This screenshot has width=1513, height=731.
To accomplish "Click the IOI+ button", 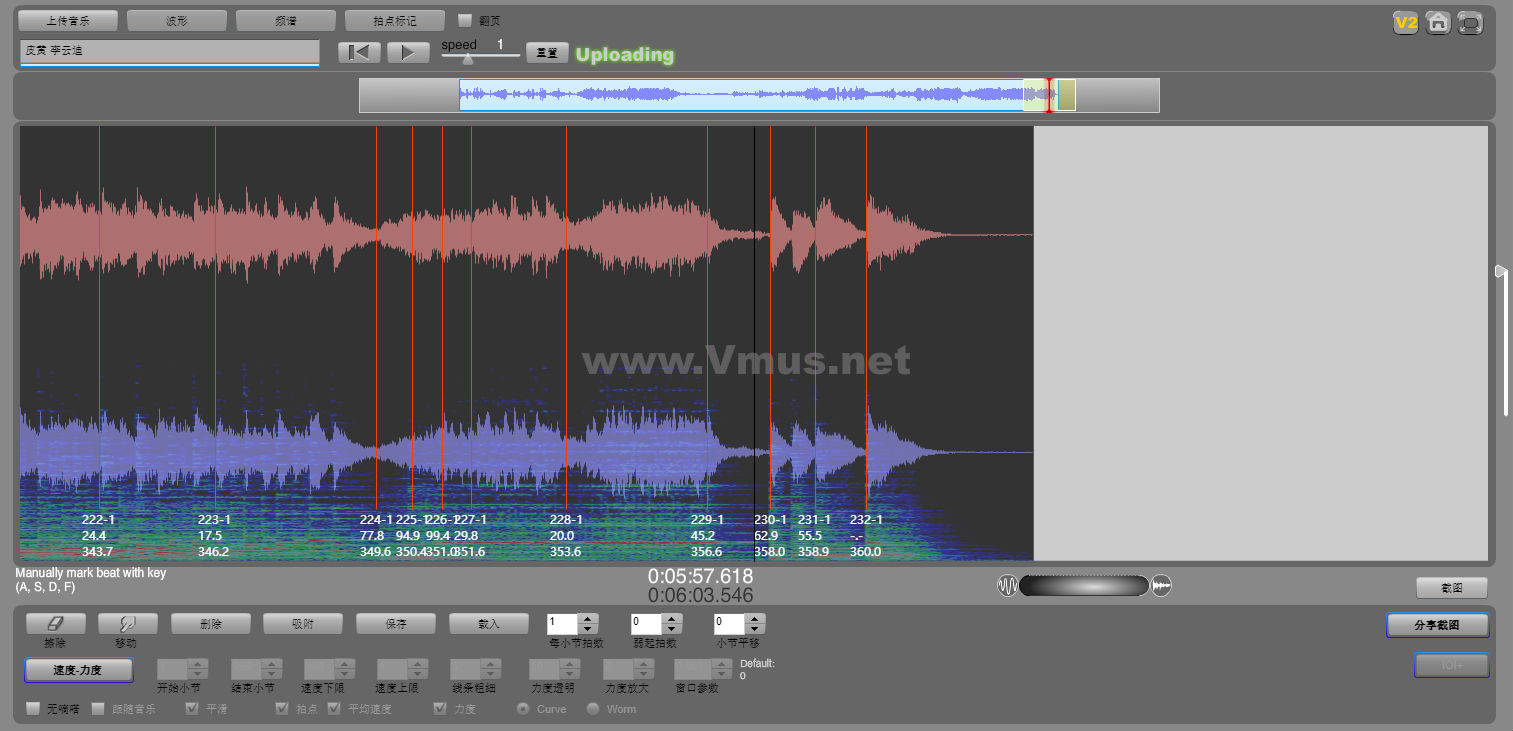I will [1452, 665].
